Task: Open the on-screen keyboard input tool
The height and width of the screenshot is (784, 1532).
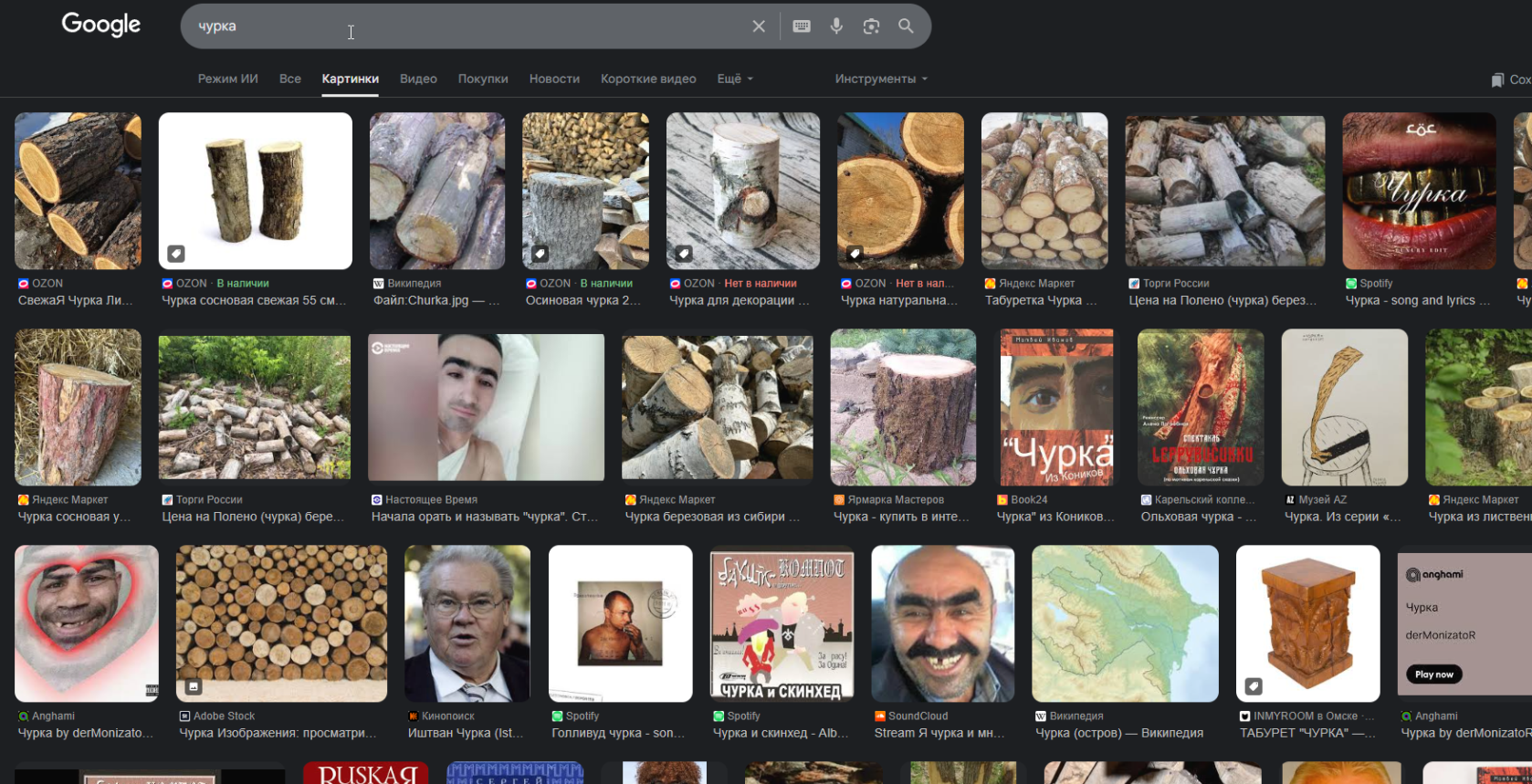Action: pos(802,26)
